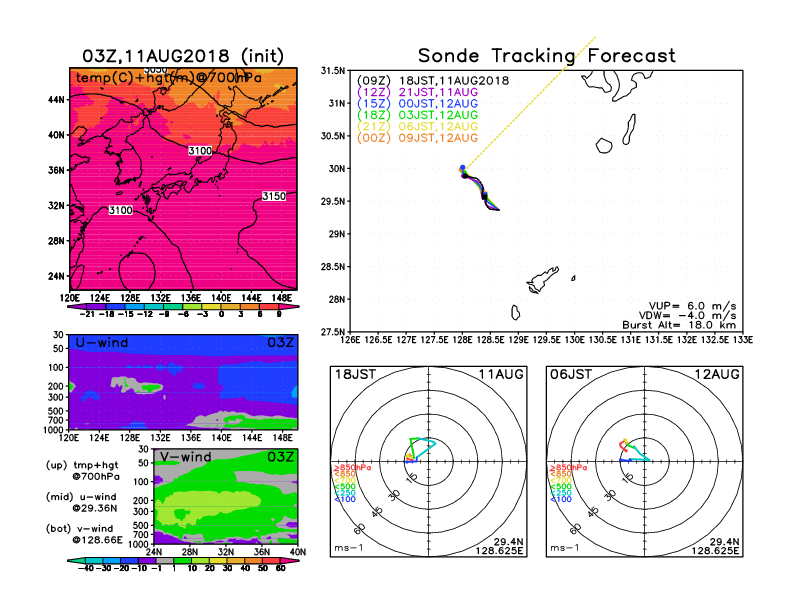Click the "Sonde Tracking Forecast" title

tap(547, 56)
